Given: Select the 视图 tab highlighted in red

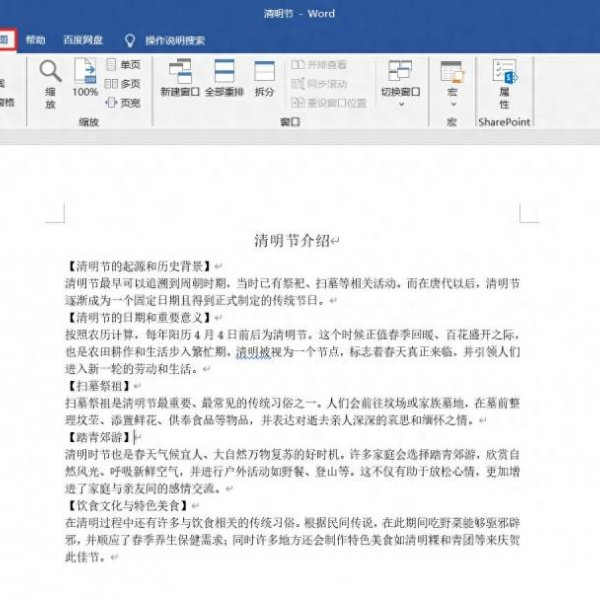Looking at the screenshot, I should (x=6, y=40).
